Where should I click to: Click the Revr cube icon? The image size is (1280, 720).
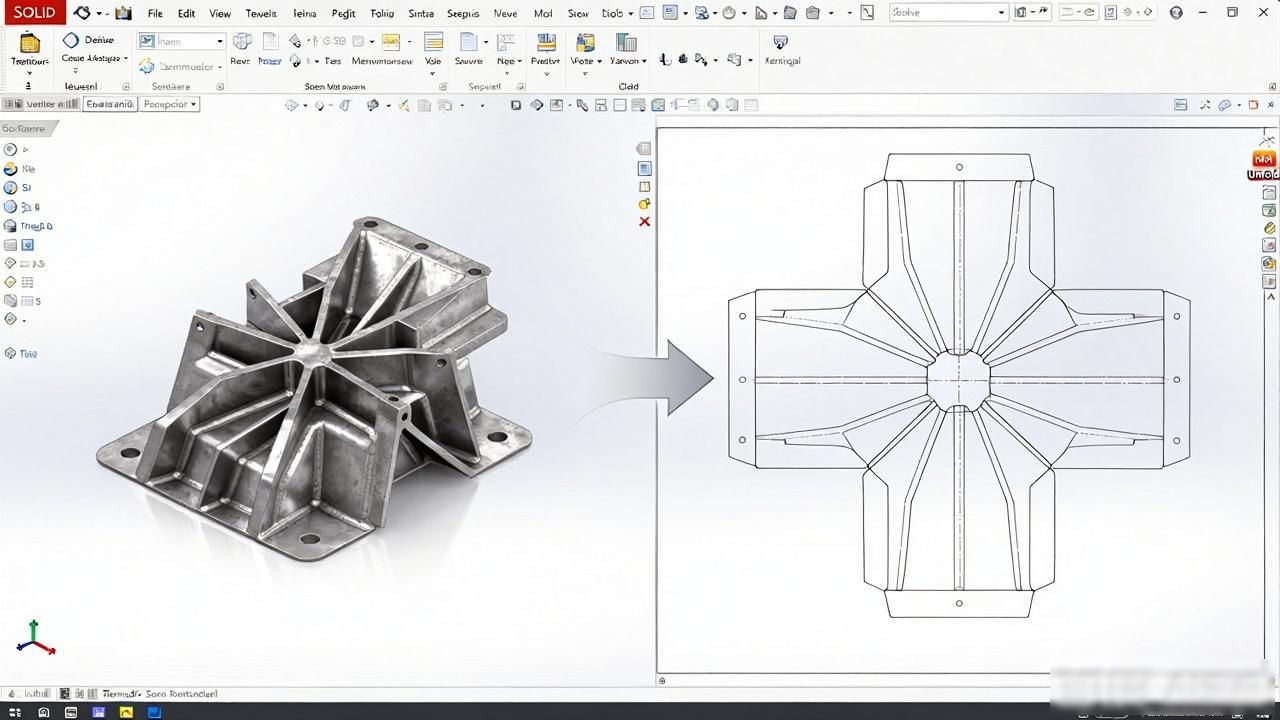tap(241, 42)
